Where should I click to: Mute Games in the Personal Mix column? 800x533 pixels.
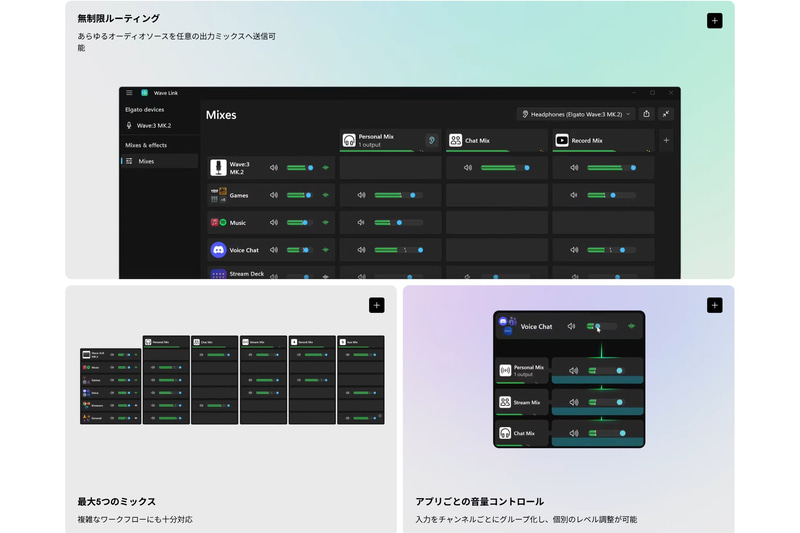point(361,195)
